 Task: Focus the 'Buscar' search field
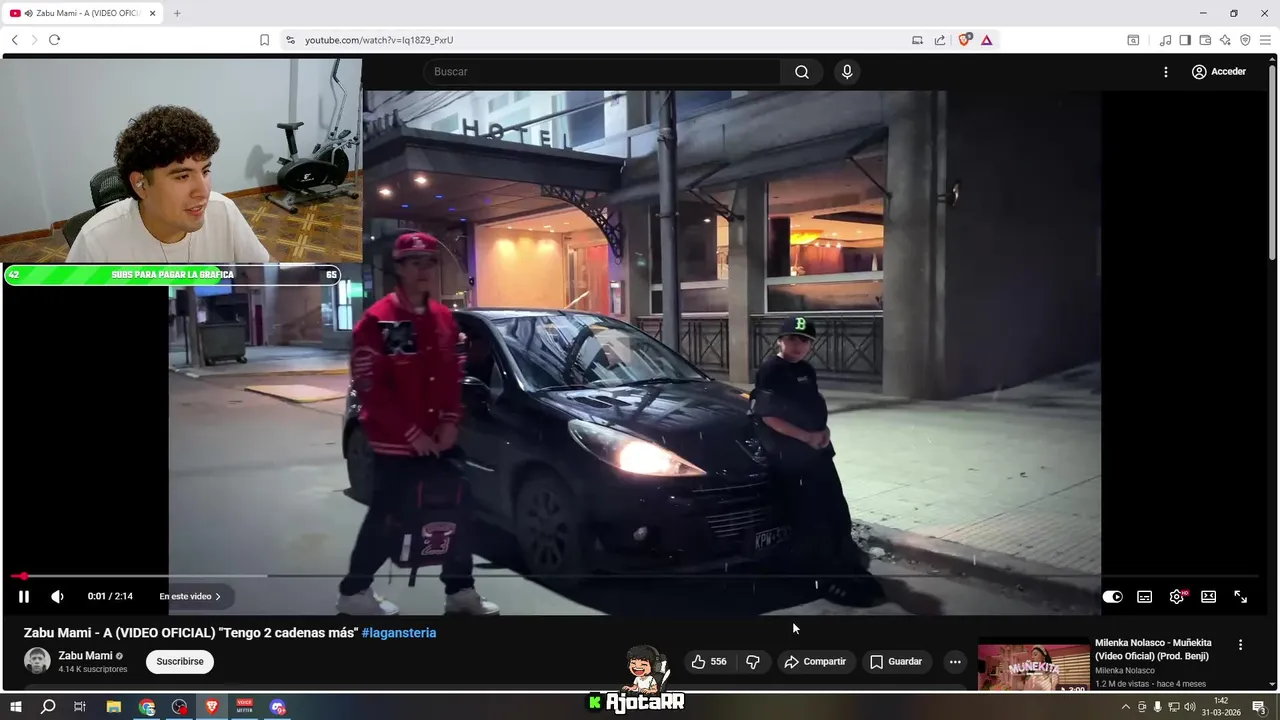pyautogui.click(x=602, y=72)
